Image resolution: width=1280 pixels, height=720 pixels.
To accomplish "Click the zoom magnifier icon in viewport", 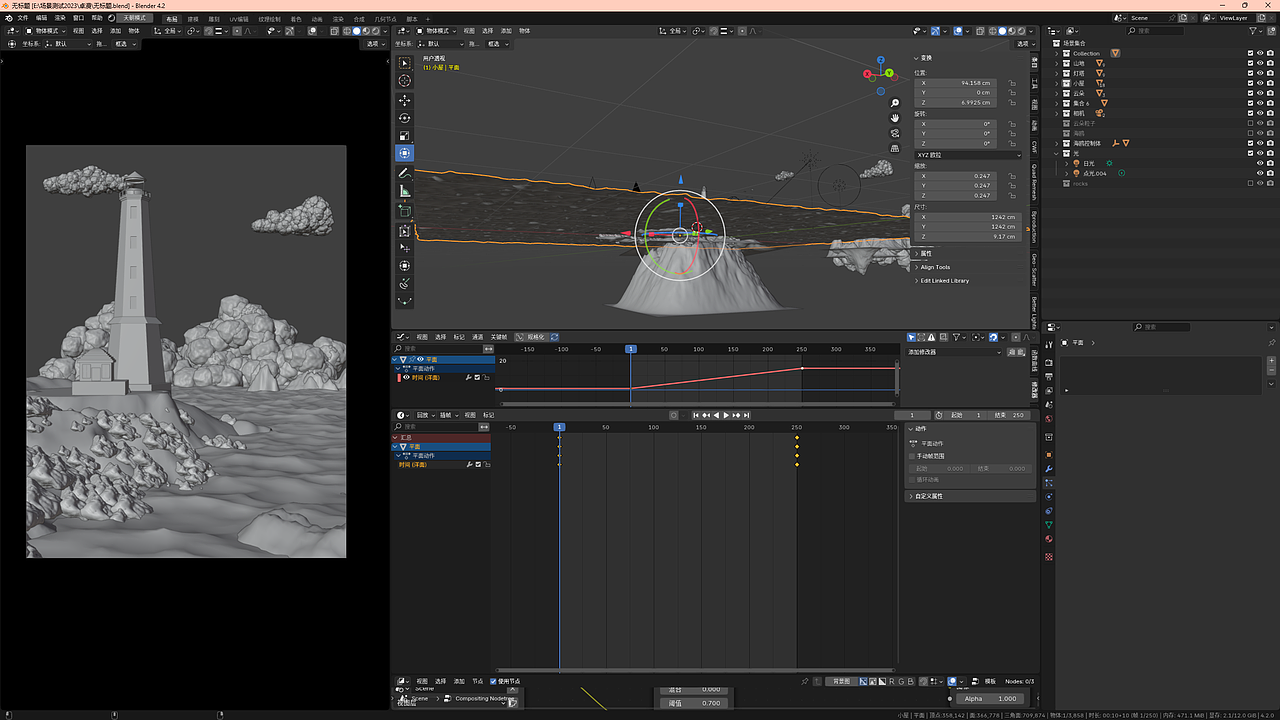I will pyautogui.click(x=894, y=103).
